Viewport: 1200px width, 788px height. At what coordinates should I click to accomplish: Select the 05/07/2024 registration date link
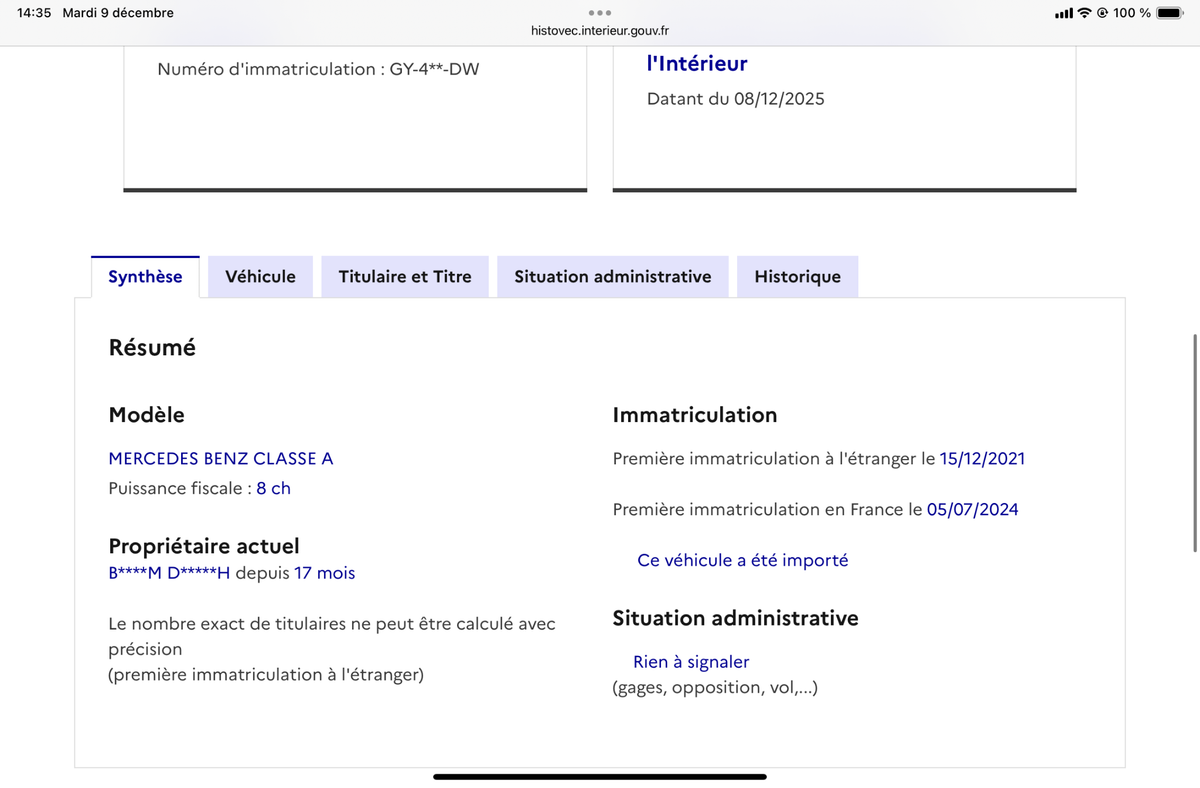tap(974, 509)
